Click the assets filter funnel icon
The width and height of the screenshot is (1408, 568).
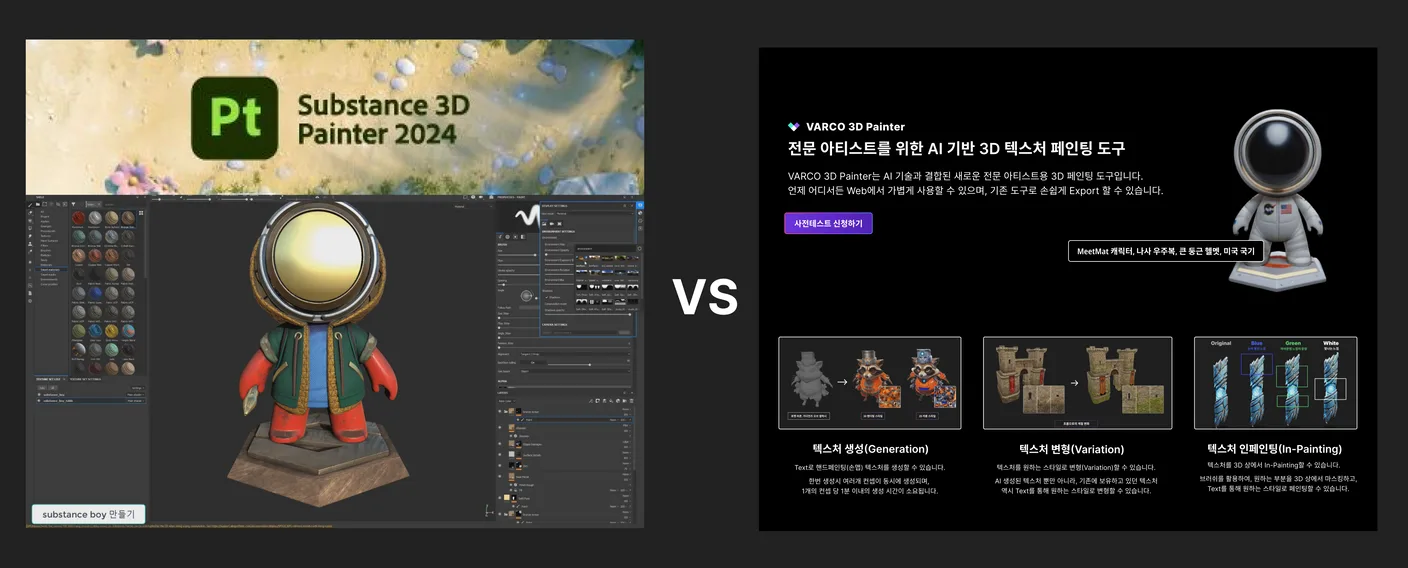tap(73, 204)
